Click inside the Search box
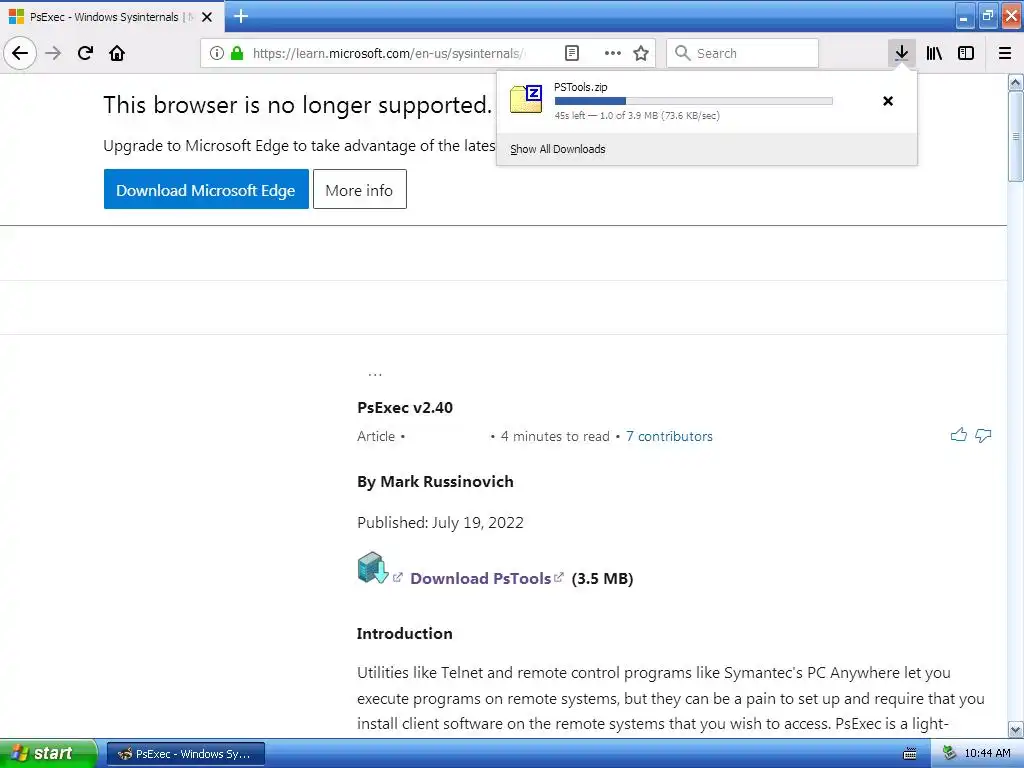 coord(743,53)
